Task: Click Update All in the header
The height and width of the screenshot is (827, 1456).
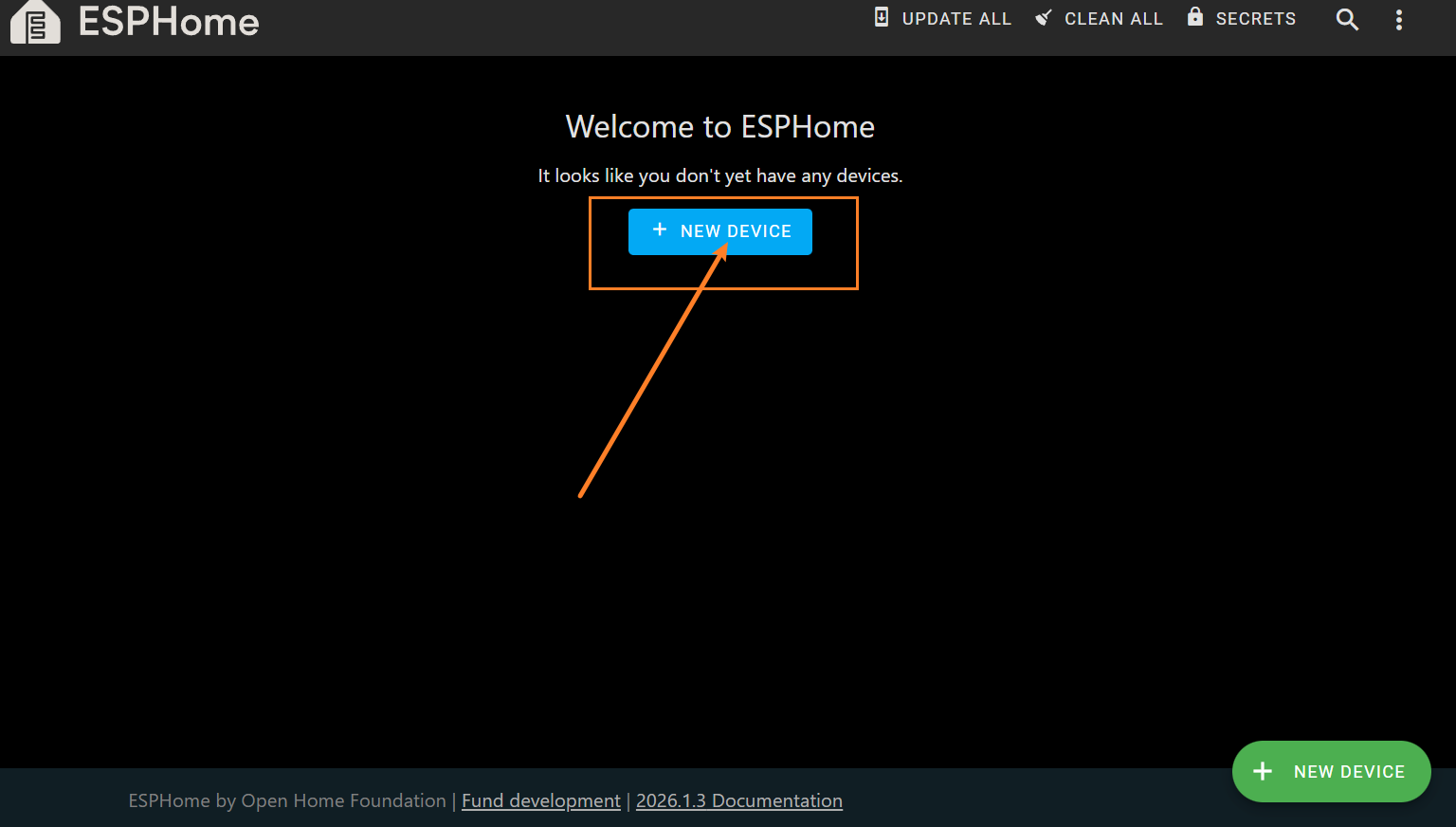Action: pyautogui.click(x=942, y=18)
